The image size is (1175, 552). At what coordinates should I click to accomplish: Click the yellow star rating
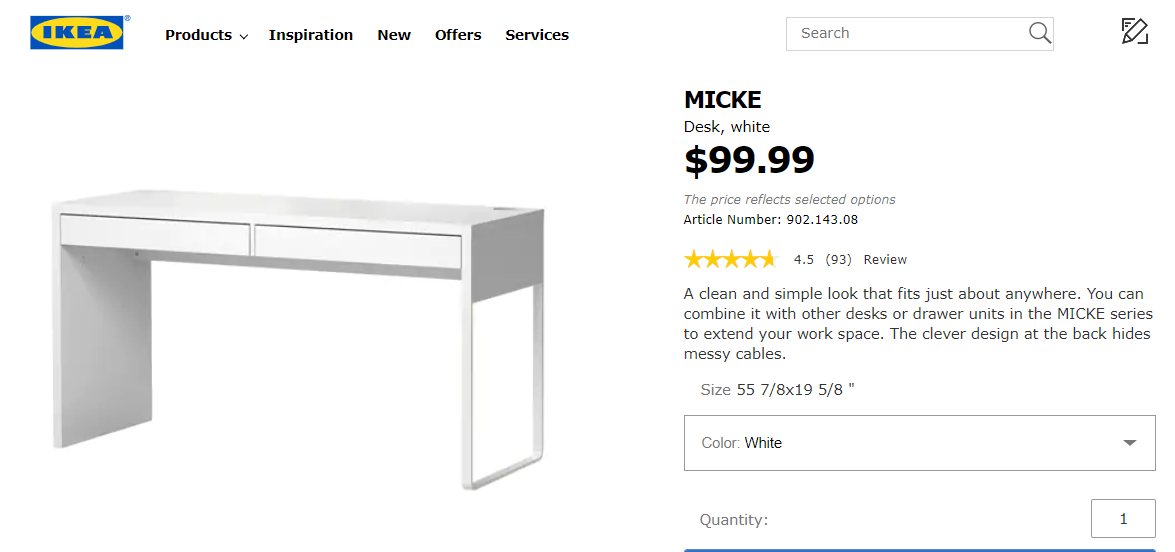(x=730, y=260)
